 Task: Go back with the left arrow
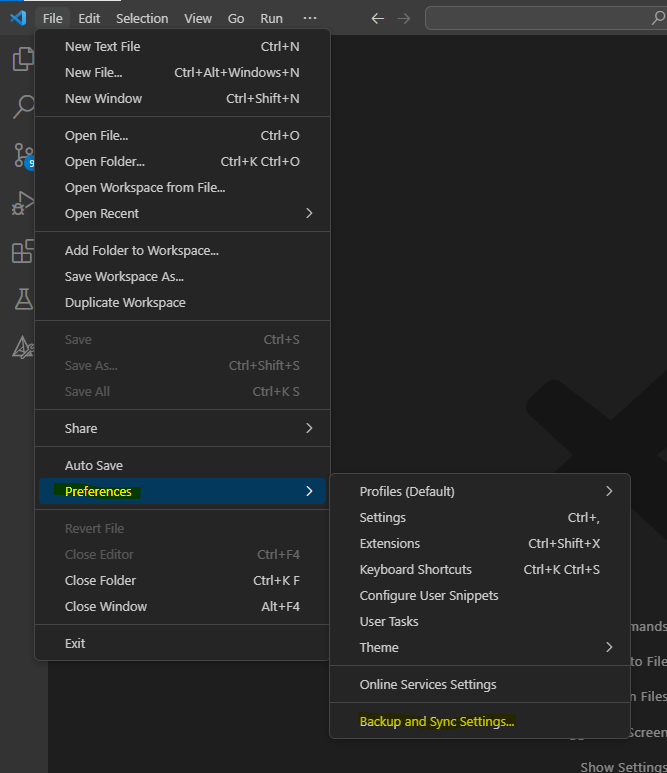pyautogui.click(x=378, y=19)
